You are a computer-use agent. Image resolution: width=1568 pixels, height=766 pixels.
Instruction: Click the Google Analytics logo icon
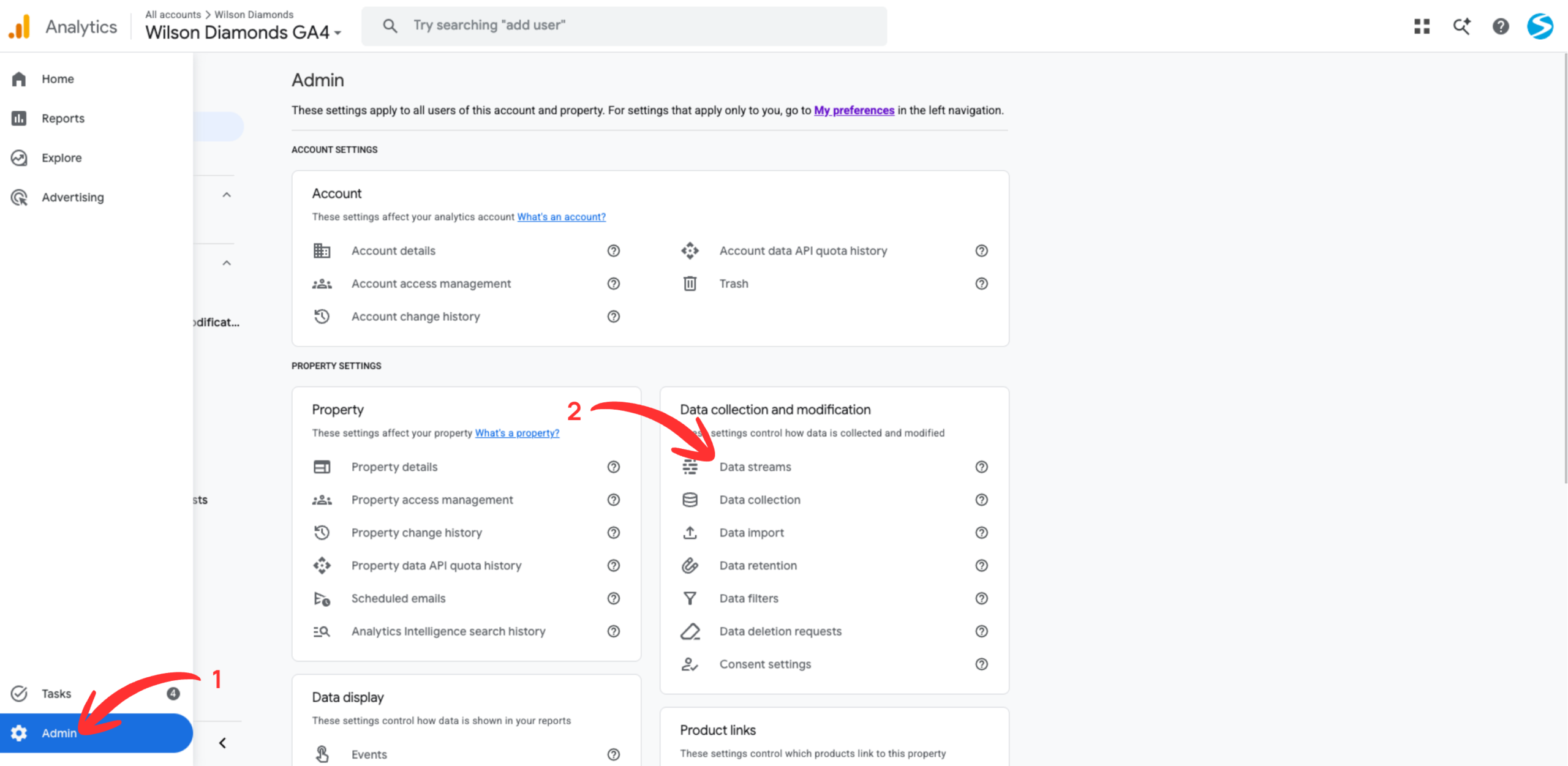tap(20, 26)
